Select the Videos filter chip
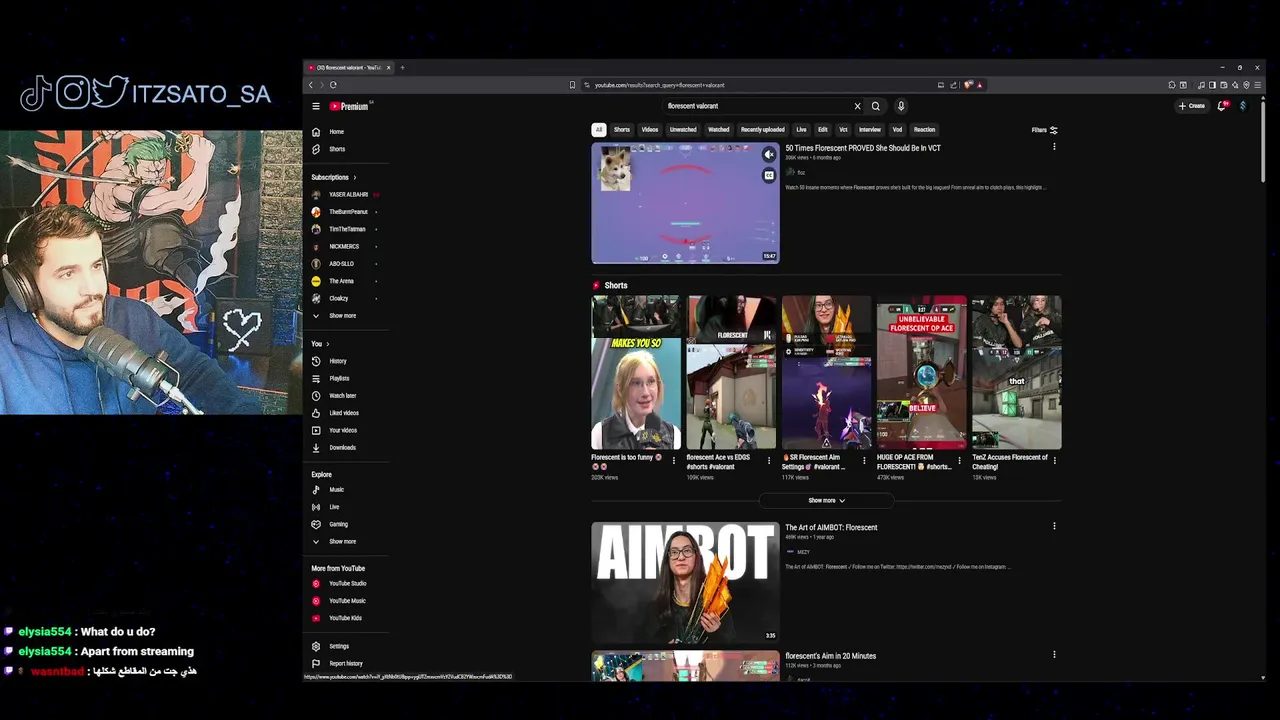 (x=650, y=130)
